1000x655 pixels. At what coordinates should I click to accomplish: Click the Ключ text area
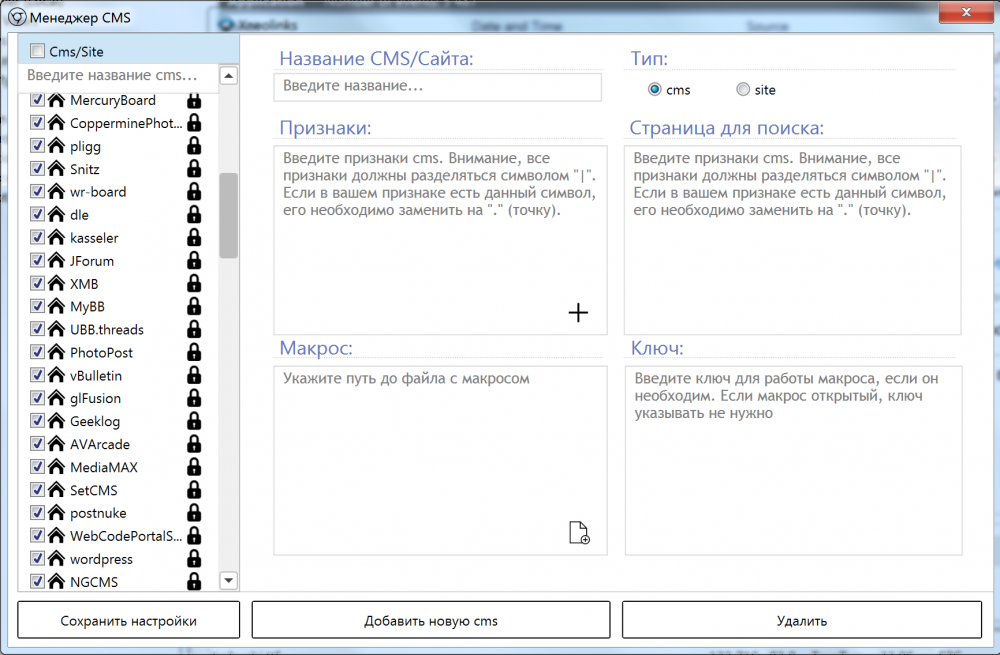coord(793,460)
